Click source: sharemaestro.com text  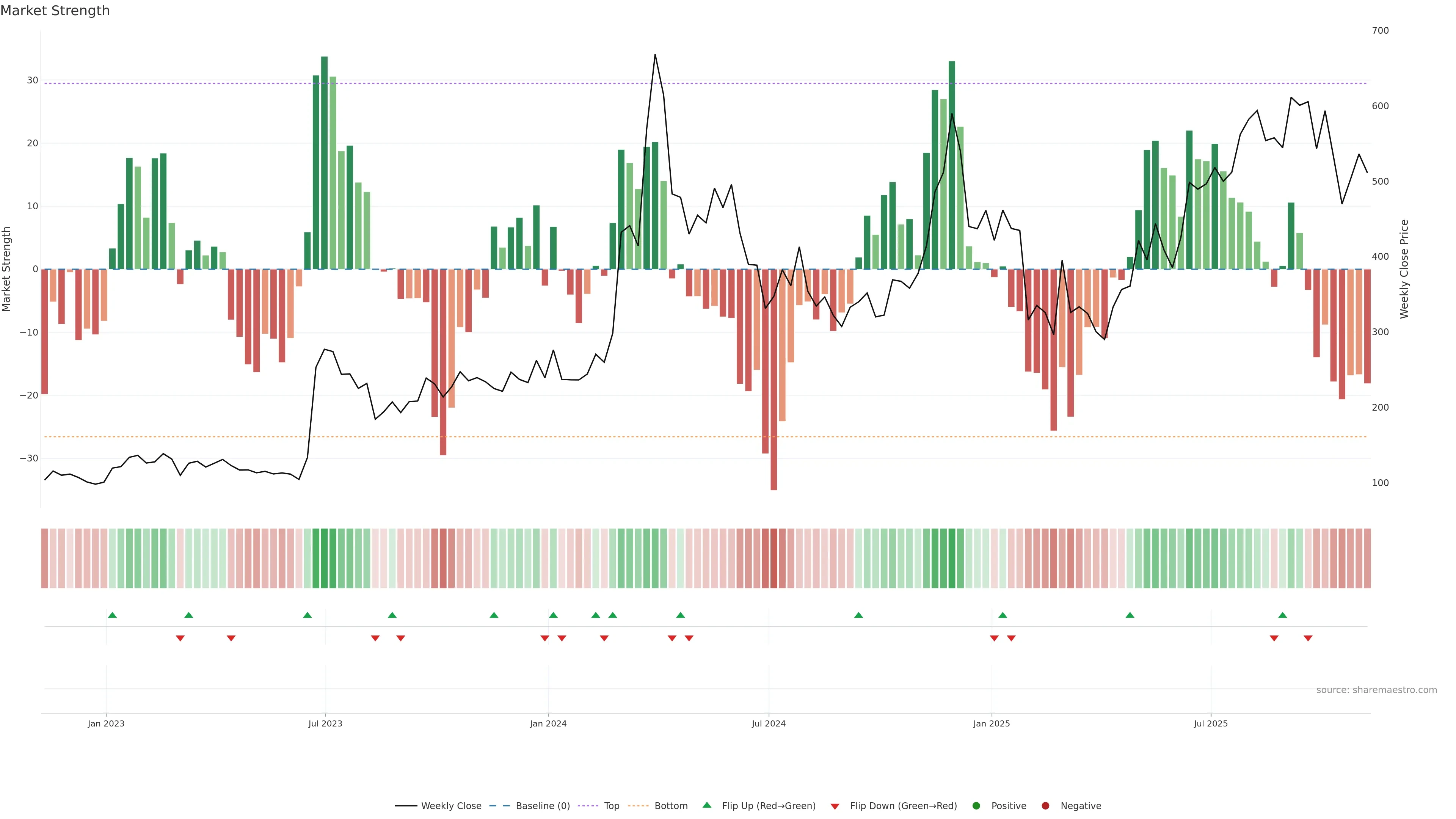1376,690
